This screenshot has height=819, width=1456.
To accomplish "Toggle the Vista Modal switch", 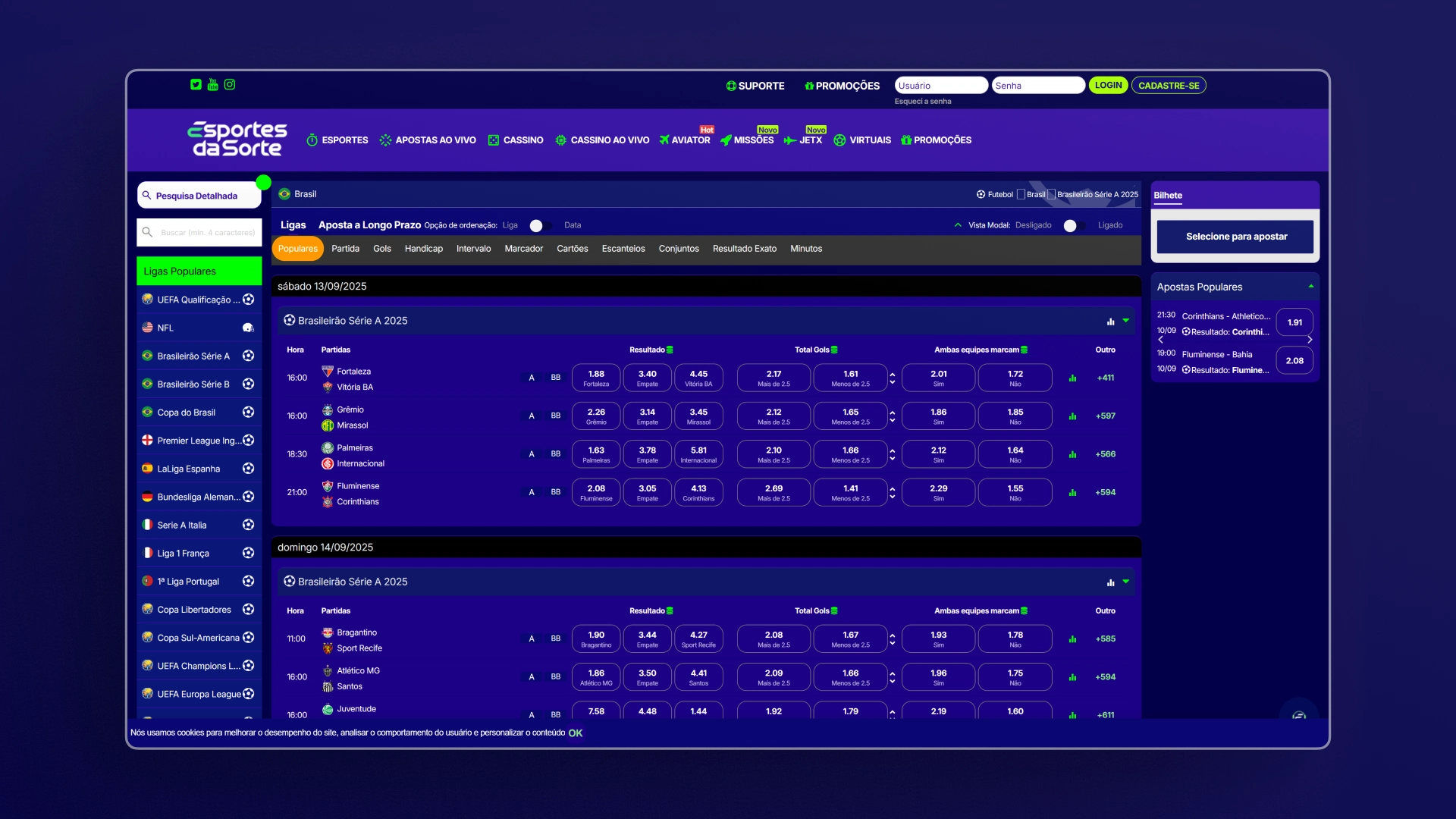I will click(1075, 226).
